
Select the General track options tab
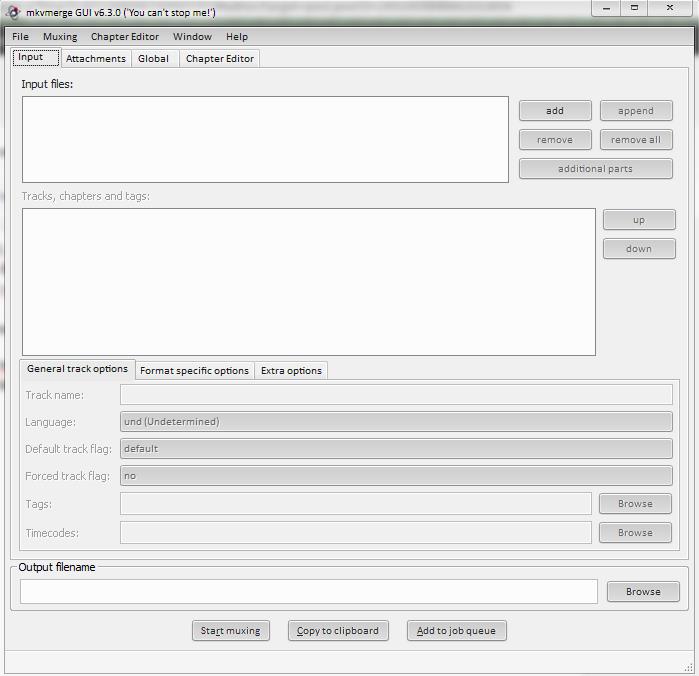(77, 369)
